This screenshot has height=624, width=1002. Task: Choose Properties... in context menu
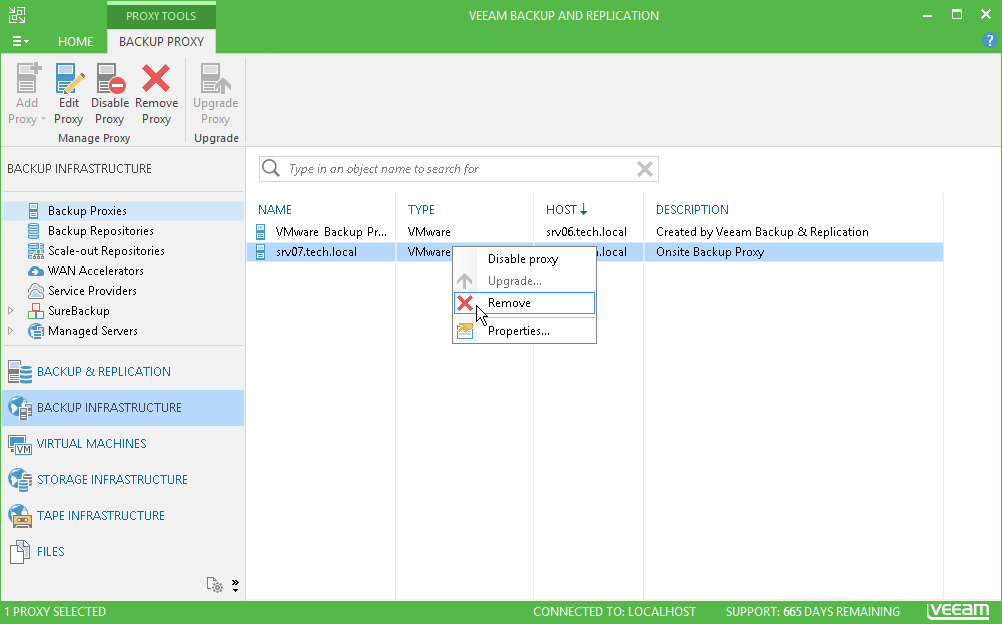[524, 331]
